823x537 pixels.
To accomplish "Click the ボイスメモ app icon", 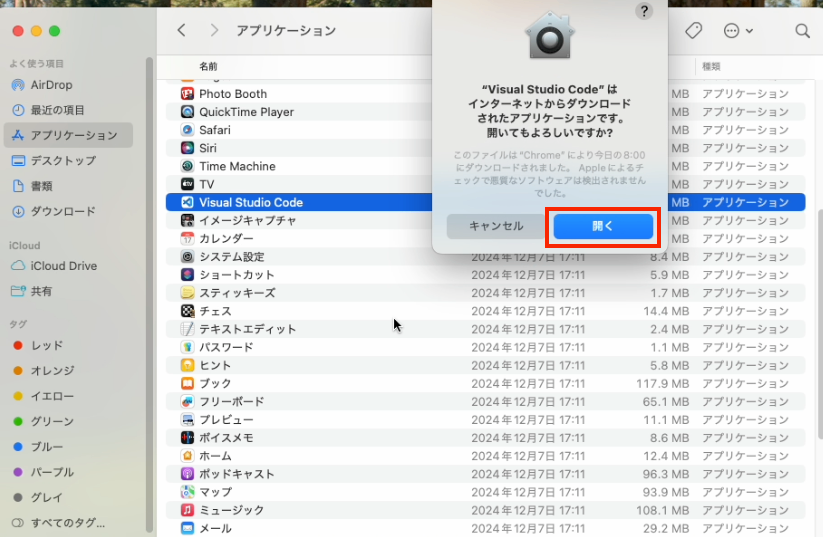I will click(x=187, y=438).
